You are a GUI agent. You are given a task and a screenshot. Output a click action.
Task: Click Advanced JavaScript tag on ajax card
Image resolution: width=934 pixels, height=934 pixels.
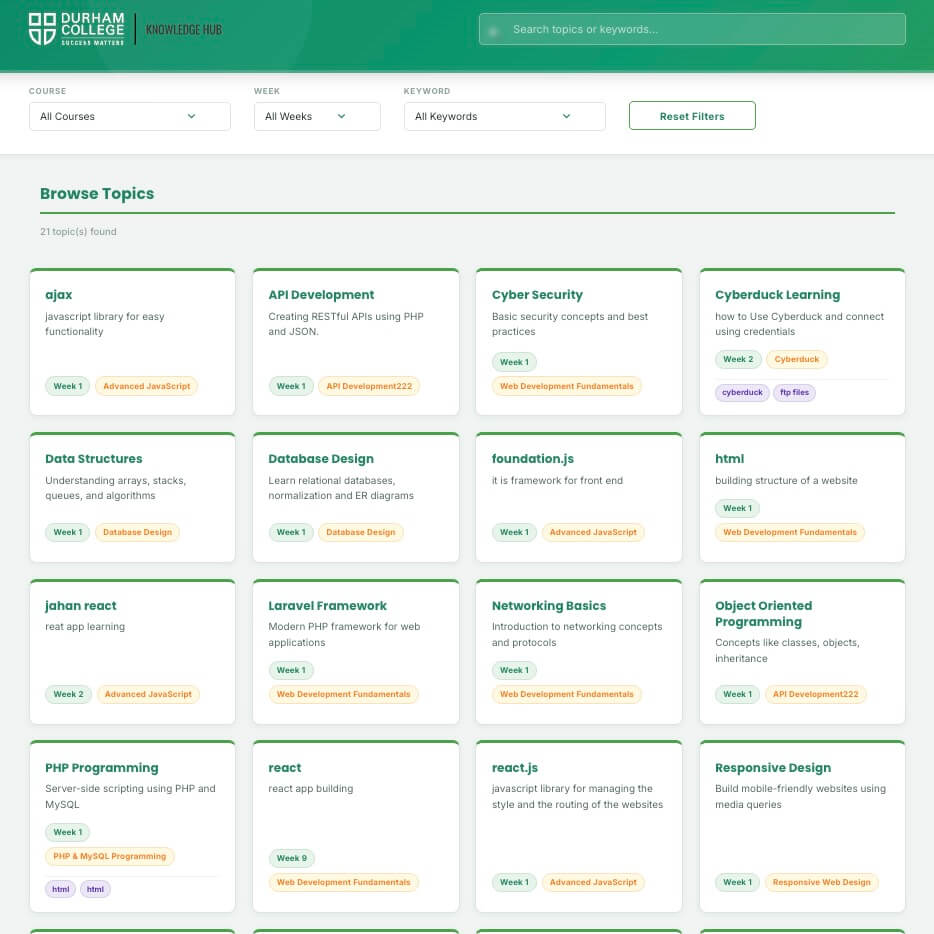click(x=147, y=386)
